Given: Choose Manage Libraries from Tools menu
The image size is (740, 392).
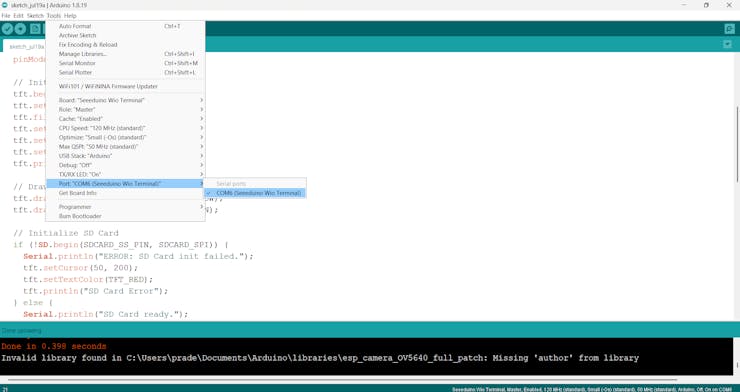Looking at the screenshot, I should (x=125, y=54).
